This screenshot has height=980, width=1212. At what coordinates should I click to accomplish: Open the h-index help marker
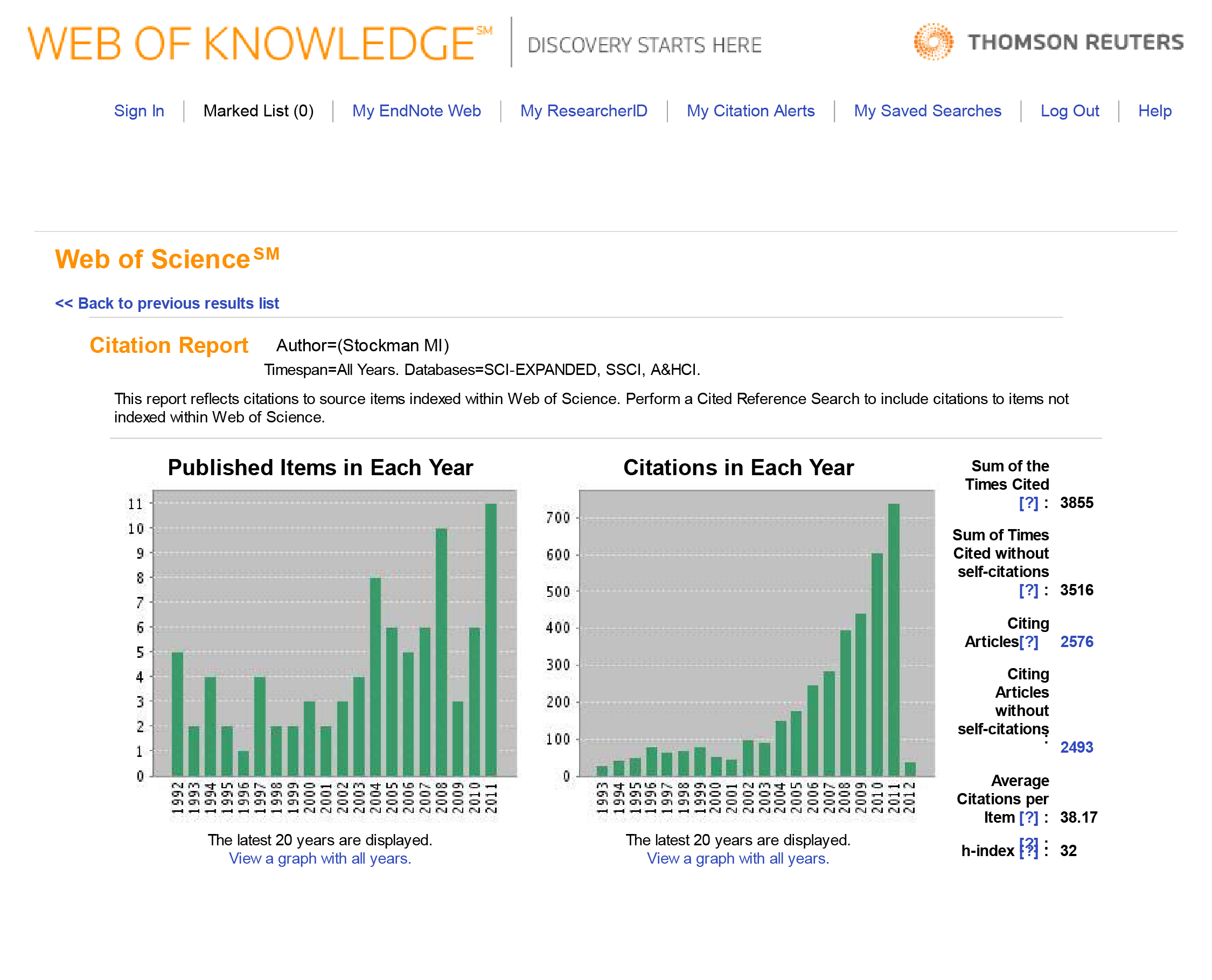[x=1028, y=848]
